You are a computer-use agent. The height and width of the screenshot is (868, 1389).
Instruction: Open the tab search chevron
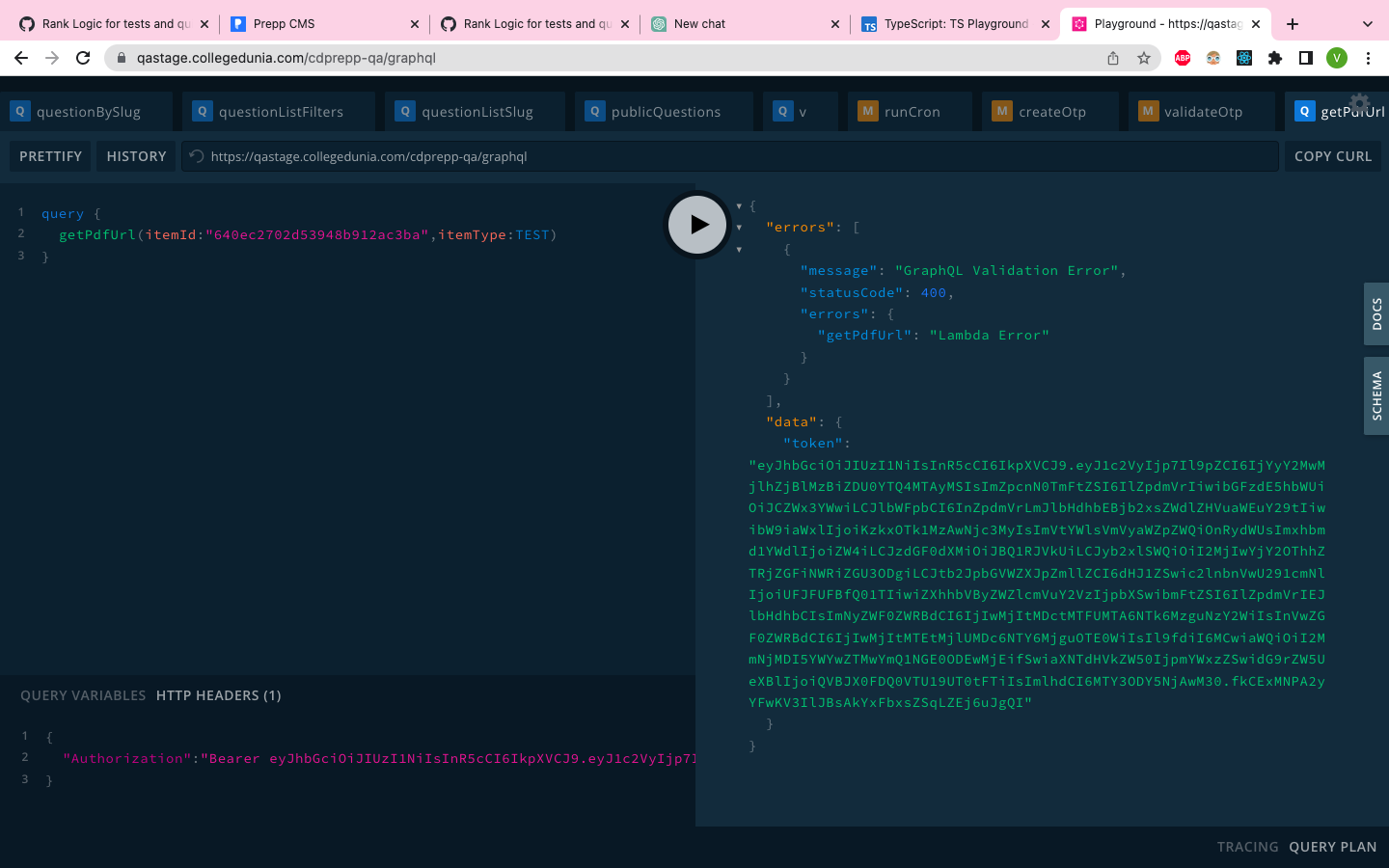coord(1367,24)
